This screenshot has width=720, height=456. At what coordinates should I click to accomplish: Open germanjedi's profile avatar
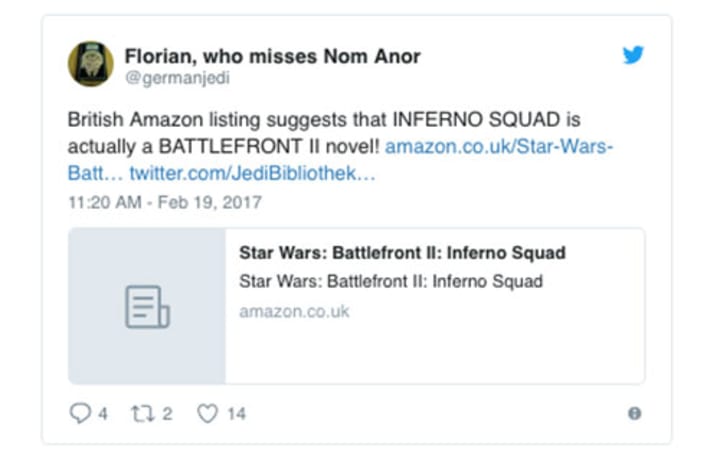(x=90, y=64)
